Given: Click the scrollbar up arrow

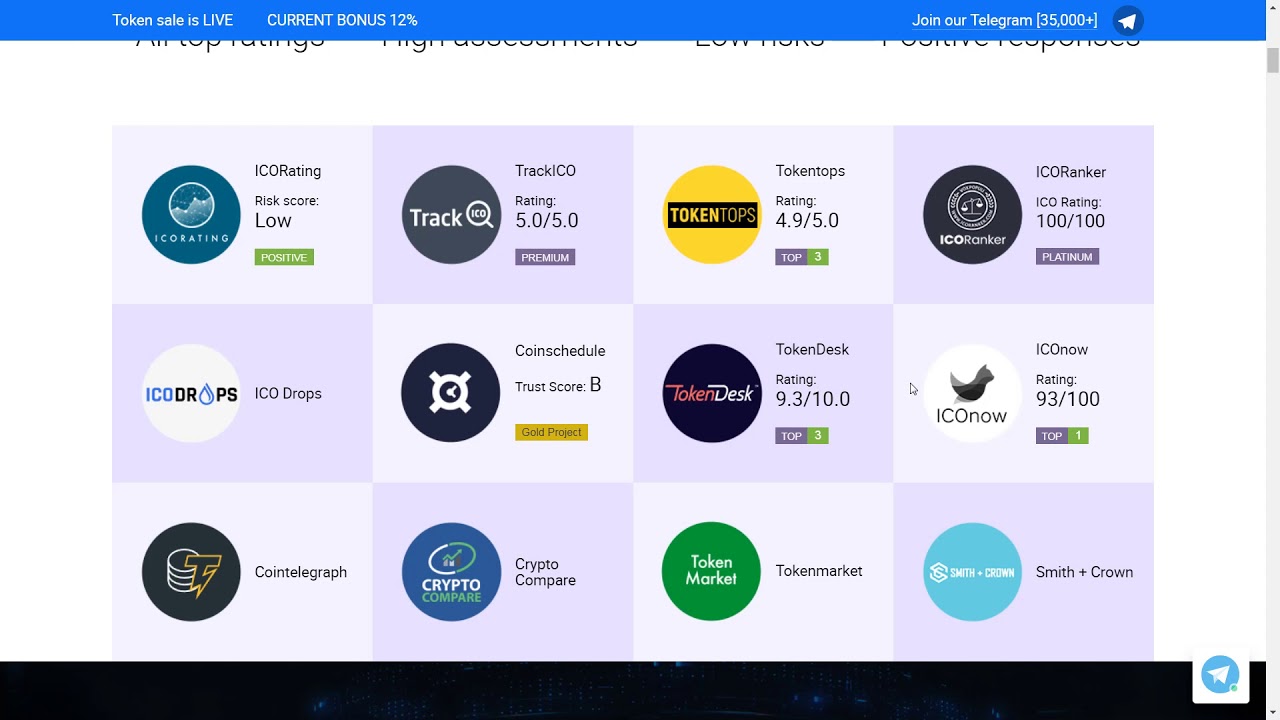Looking at the screenshot, I should pos(1272,8).
